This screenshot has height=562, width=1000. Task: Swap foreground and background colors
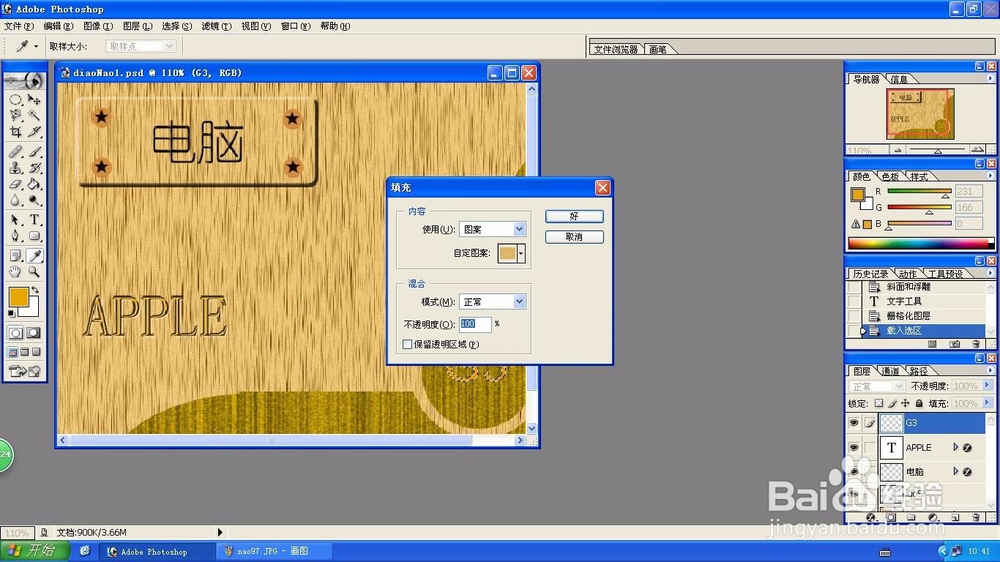[35, 290]
